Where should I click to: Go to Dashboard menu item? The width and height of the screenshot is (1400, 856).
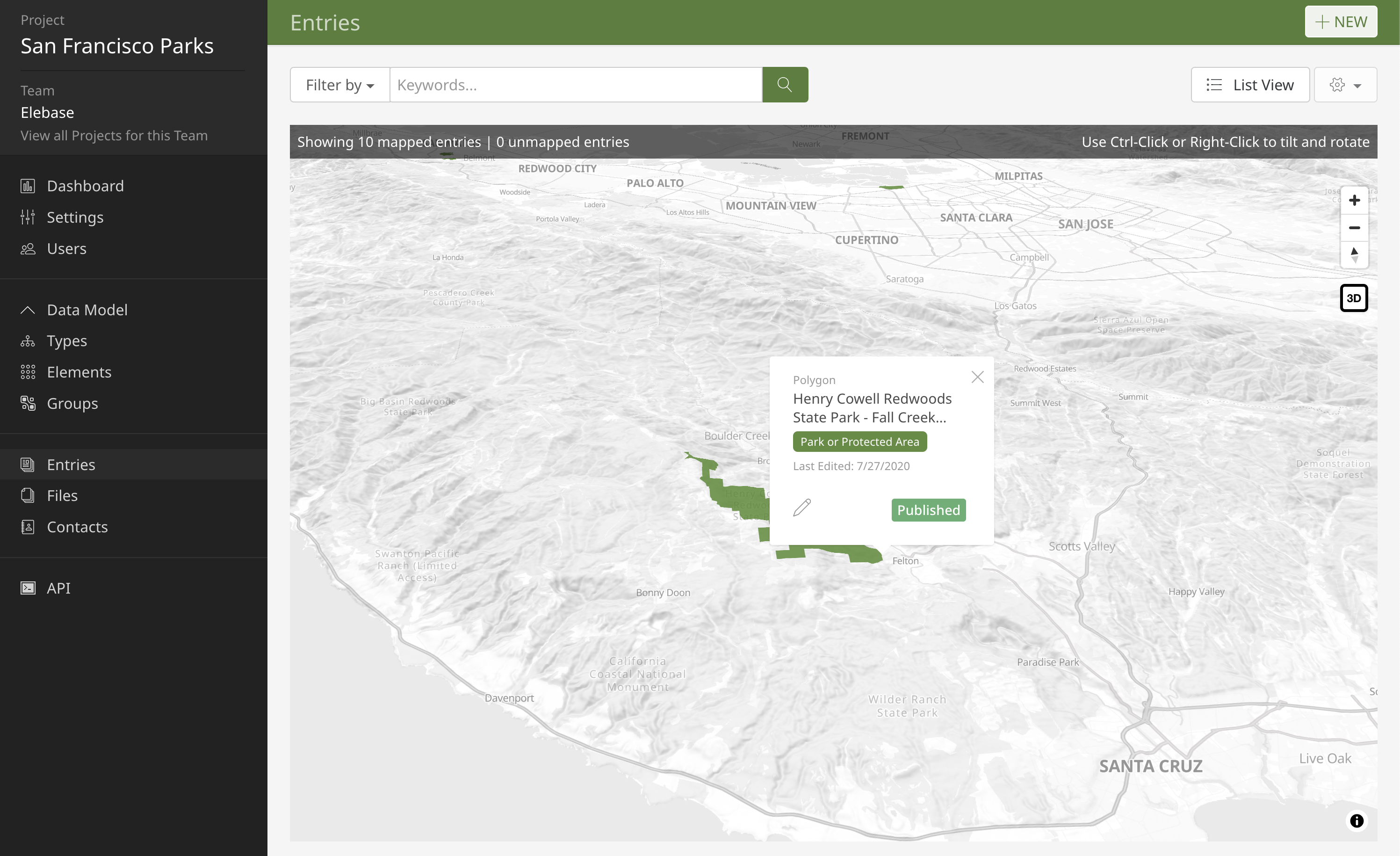pyautogui.click(x=85, y=186)
